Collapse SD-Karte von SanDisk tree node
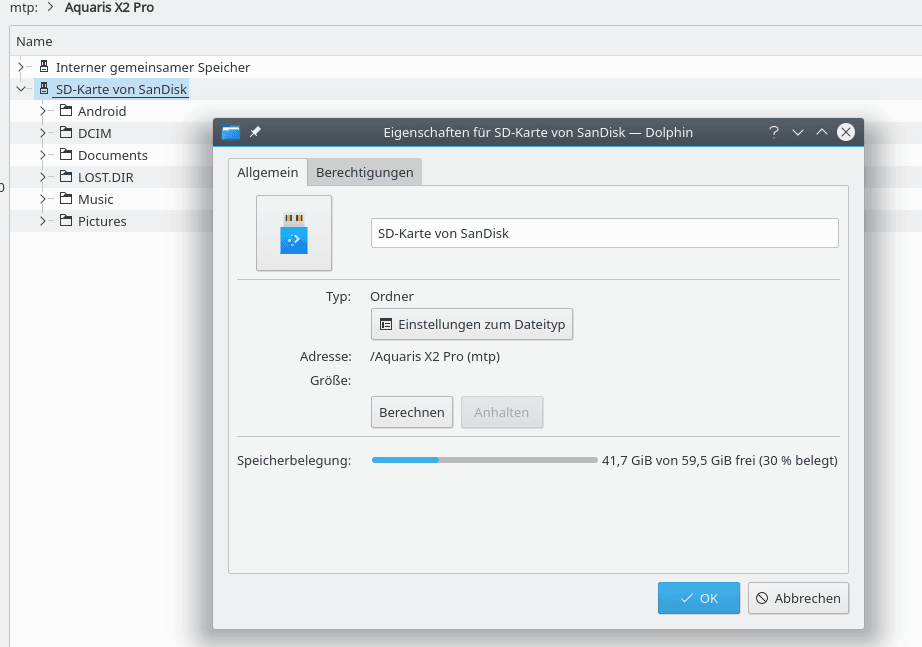Viewport: 922px width, 647px height. pyautogui.click(x=21, y=89)
